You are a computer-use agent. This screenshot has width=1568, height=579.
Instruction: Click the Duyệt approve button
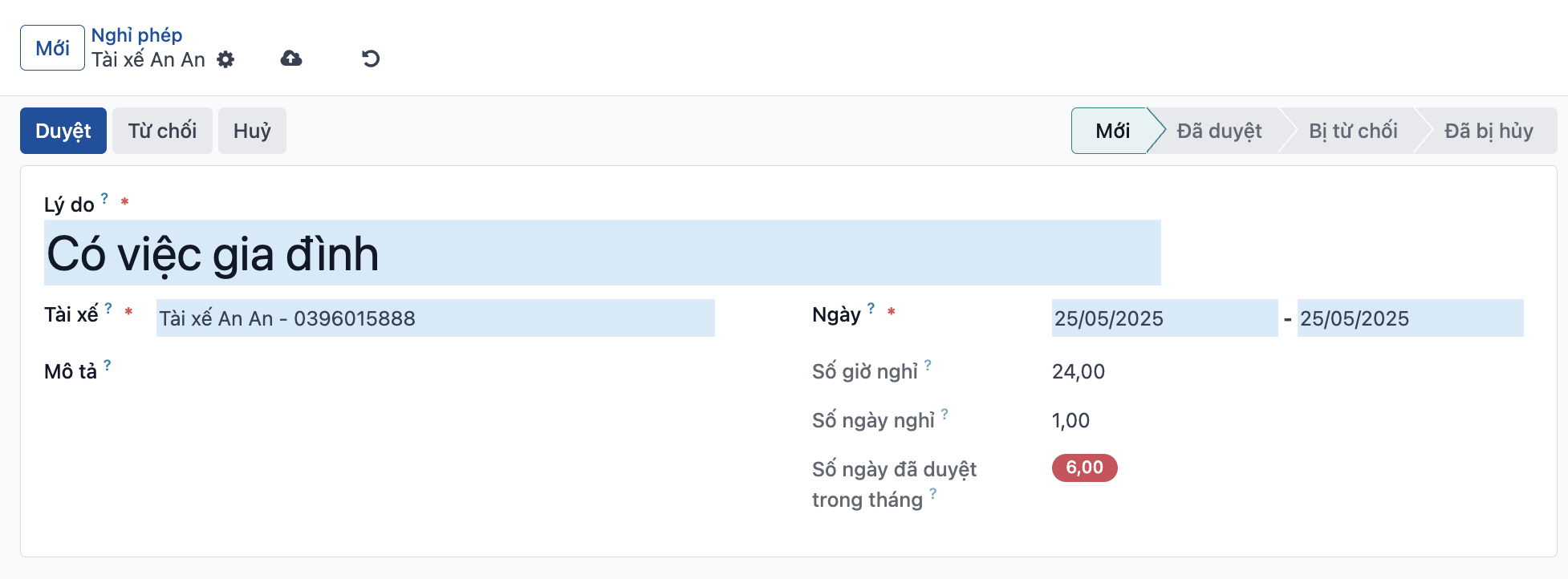pyautogui.click(x=63, y=131)
